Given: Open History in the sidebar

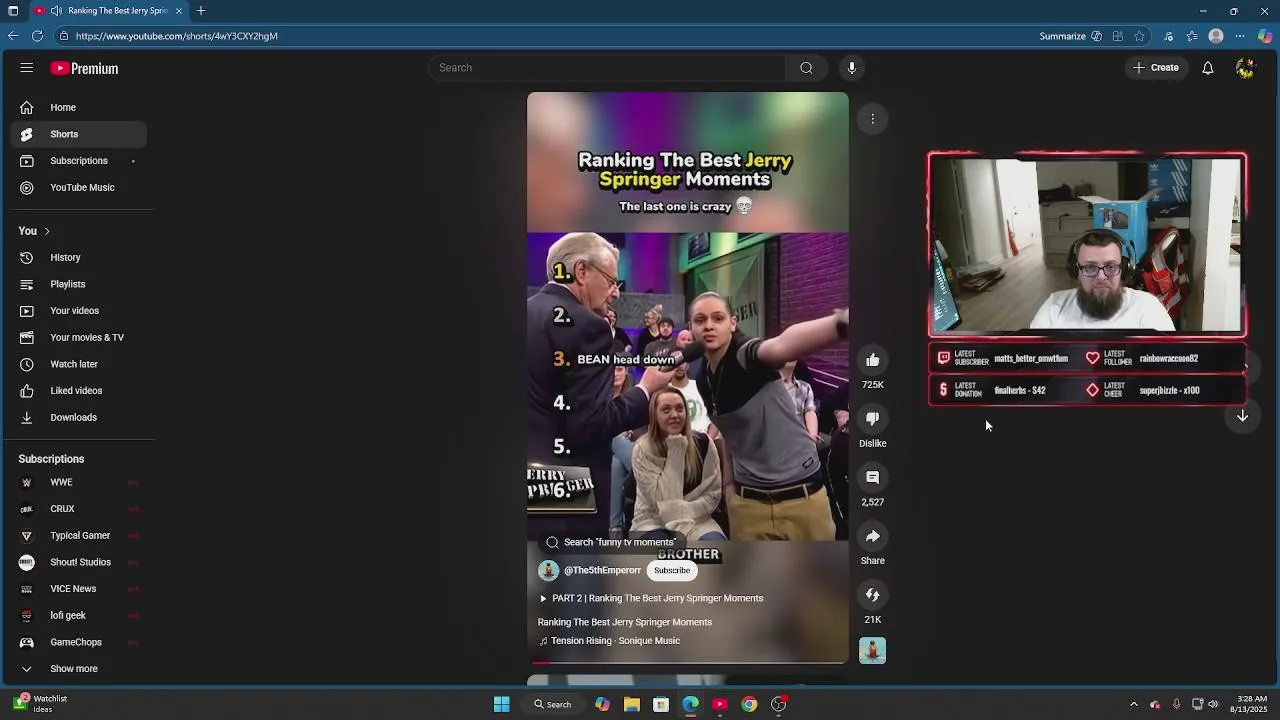Looking at the screenshot, I should click(78, 258).
